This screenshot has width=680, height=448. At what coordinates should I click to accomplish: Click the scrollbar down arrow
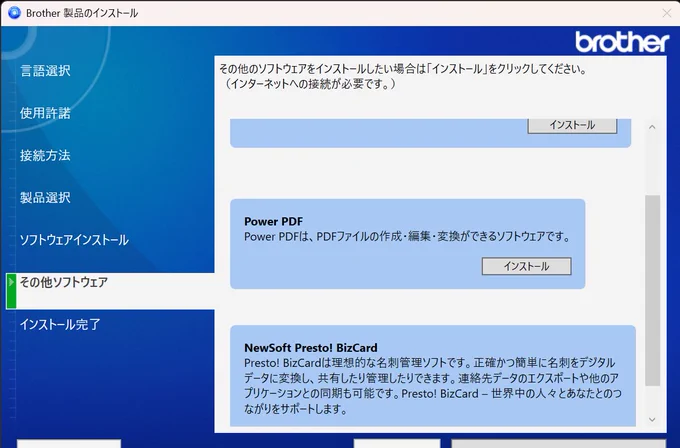tap(652, 419)
